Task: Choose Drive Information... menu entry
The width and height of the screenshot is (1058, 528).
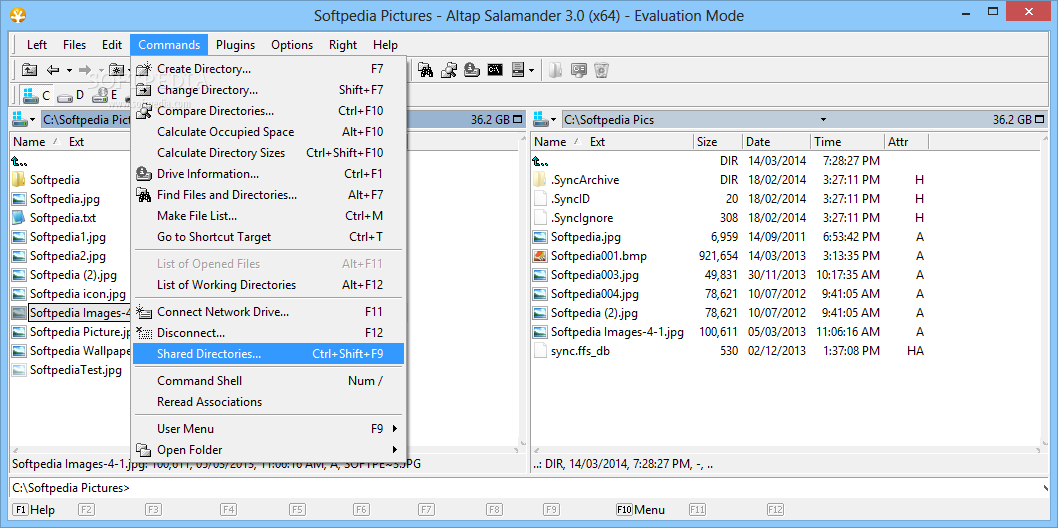Action: 268,173
